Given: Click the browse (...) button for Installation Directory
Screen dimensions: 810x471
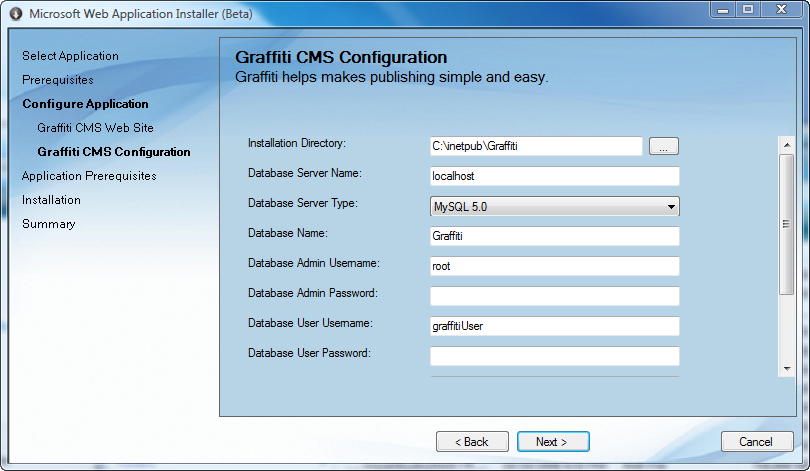Looking at the screenshot, I should [663, 147].
